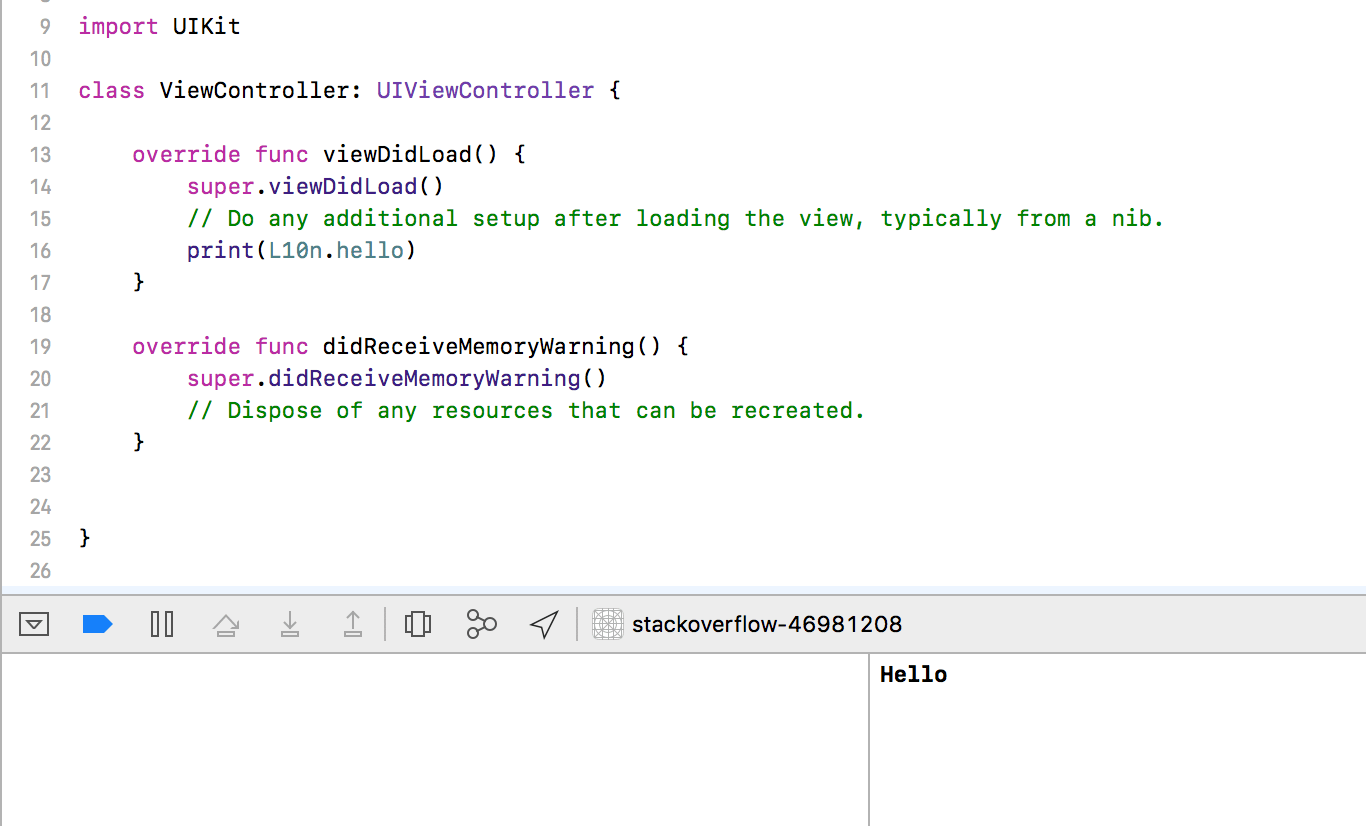Set a breakpoint at viewDidLoad on line 13
The width and height of the screenshot is (1366, 826).
click(40, 154)
